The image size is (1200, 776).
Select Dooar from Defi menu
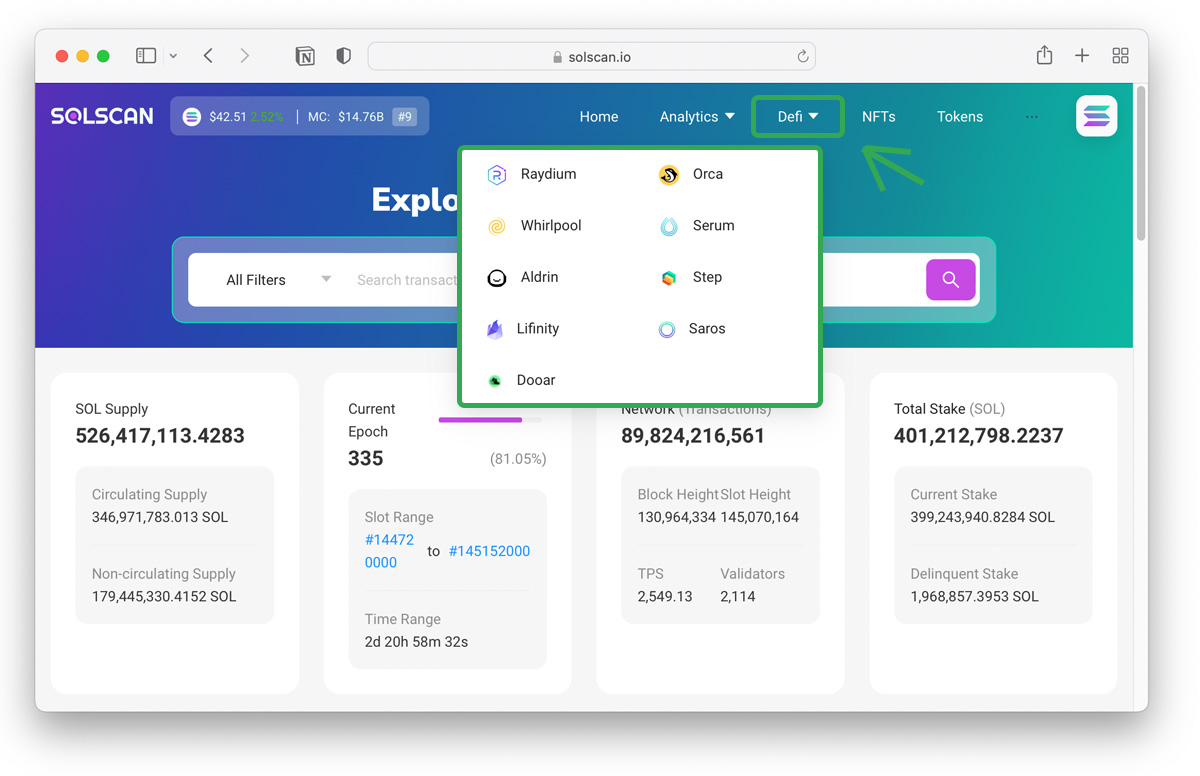[536, 380]
